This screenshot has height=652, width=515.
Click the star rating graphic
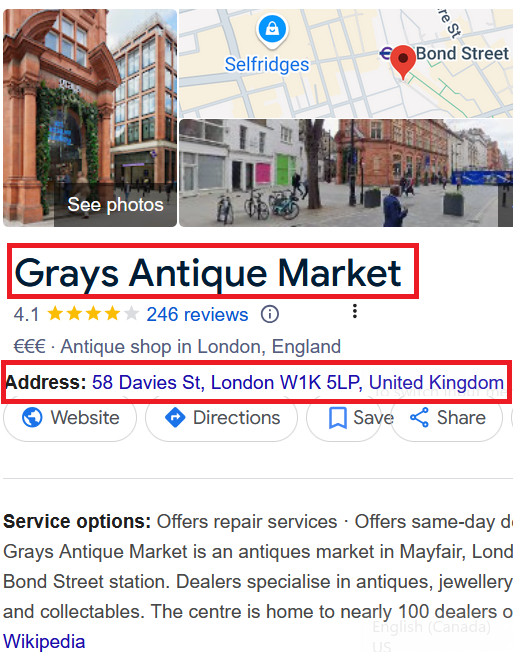click(93, 314)
